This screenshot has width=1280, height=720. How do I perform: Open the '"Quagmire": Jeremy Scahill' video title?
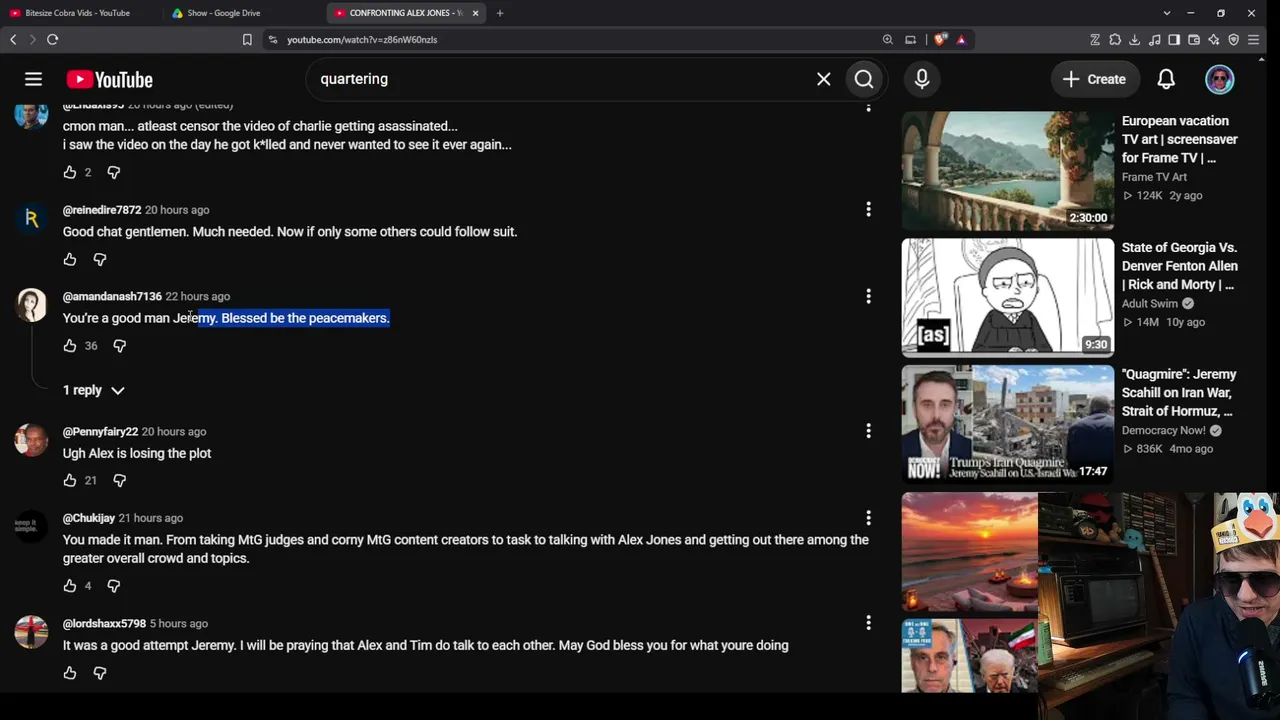1179,393
